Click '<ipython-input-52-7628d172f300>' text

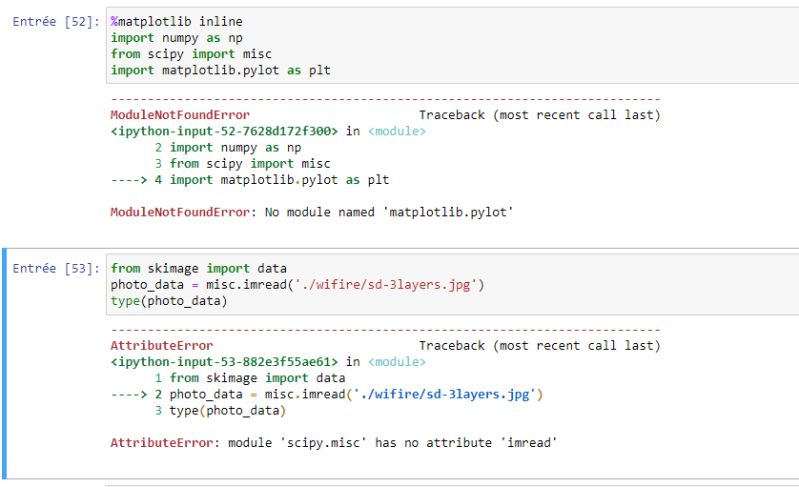click(x=224, y=131)
